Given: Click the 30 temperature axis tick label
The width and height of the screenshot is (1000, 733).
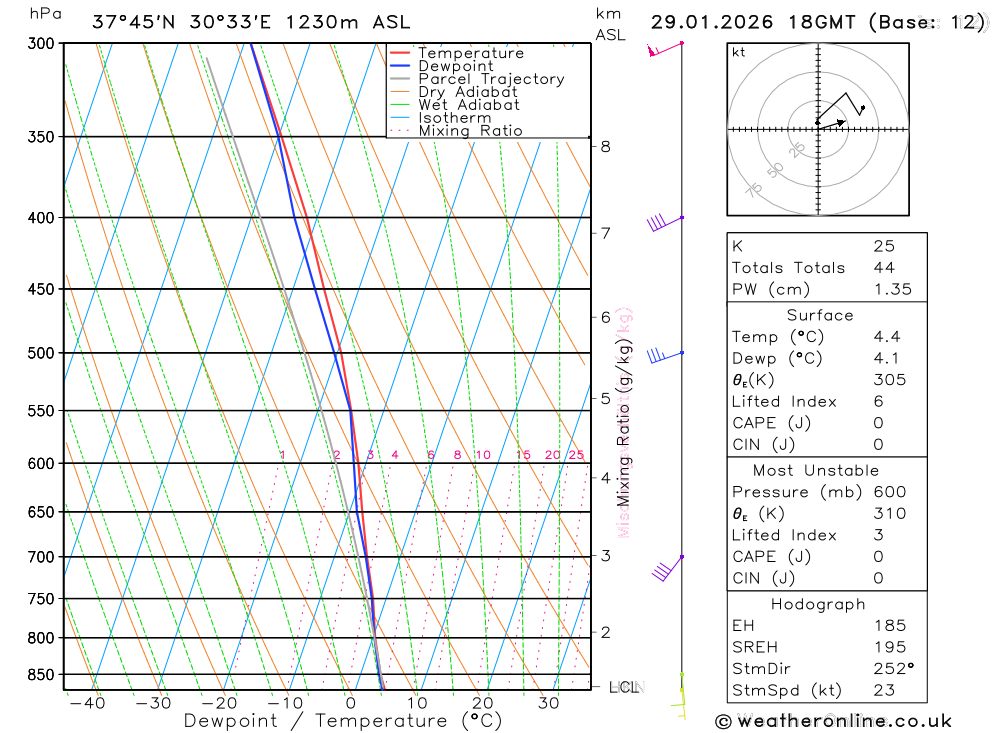Looking at the screenshot, I should [548, 703].
